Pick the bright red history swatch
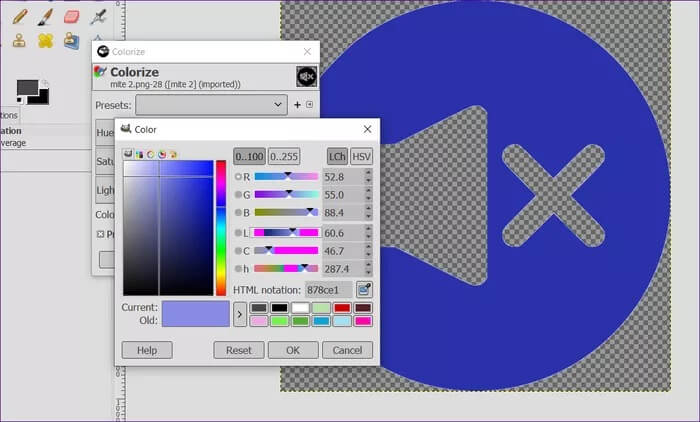The width and height of the screenshot is (700, 422). click(342, 308)
